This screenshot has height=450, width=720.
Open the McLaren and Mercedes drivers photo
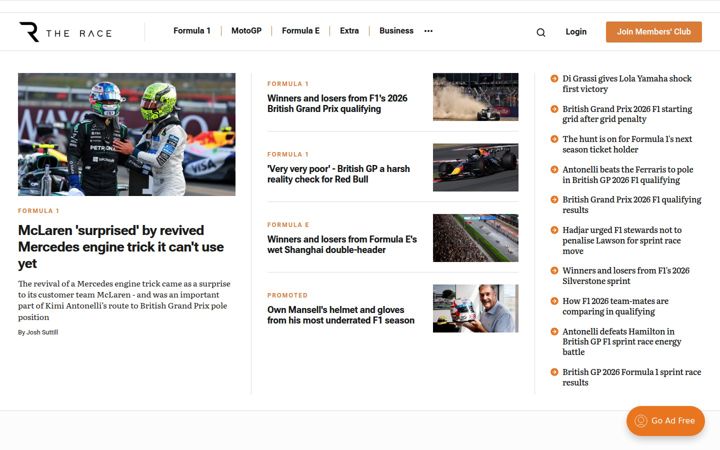pyautogui.click(x=127, y=135)
